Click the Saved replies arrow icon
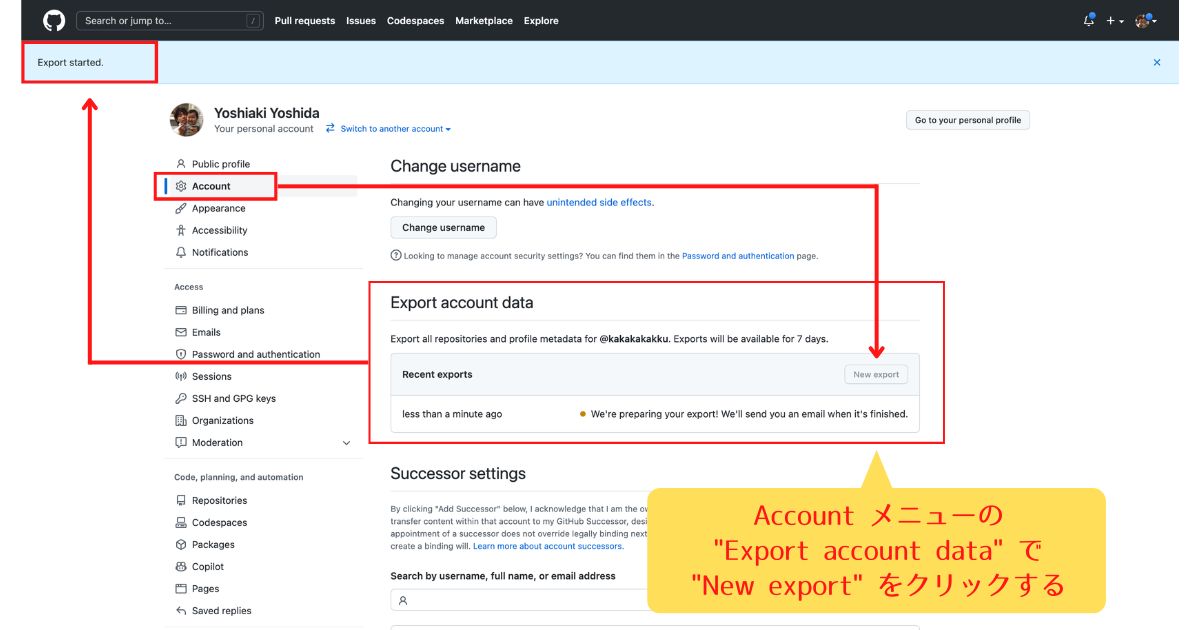This screenshot has width=1200, height=630. pyautogui.click(x=181, y=610)
